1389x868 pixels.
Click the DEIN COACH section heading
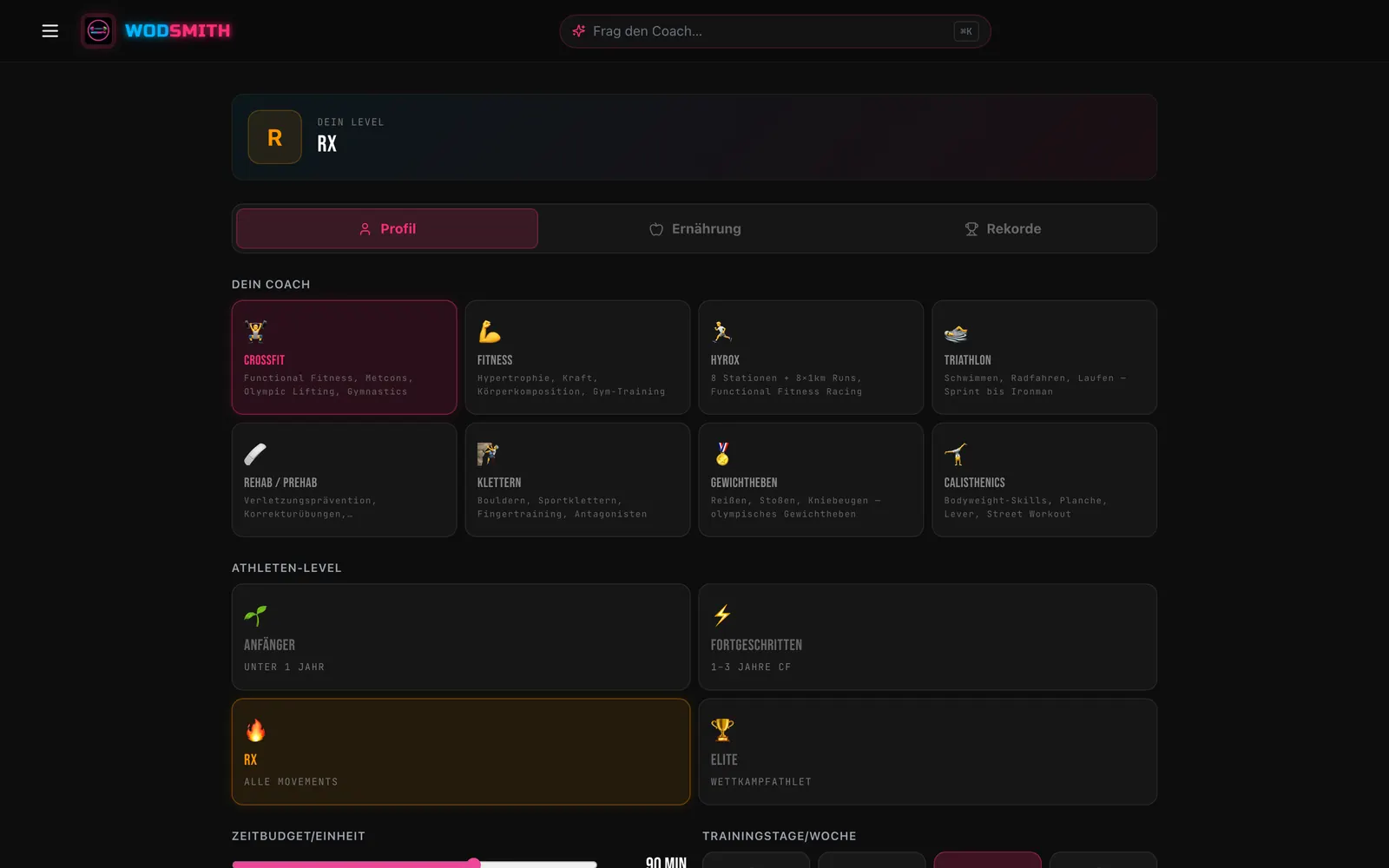pyautogui.click(x=271, y=285)
